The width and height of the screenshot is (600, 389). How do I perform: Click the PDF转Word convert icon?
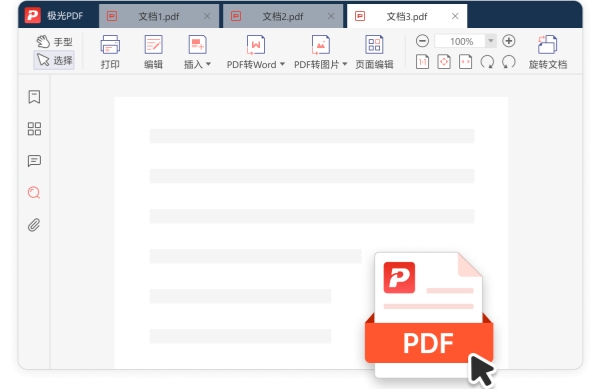[x=256, y=45]
